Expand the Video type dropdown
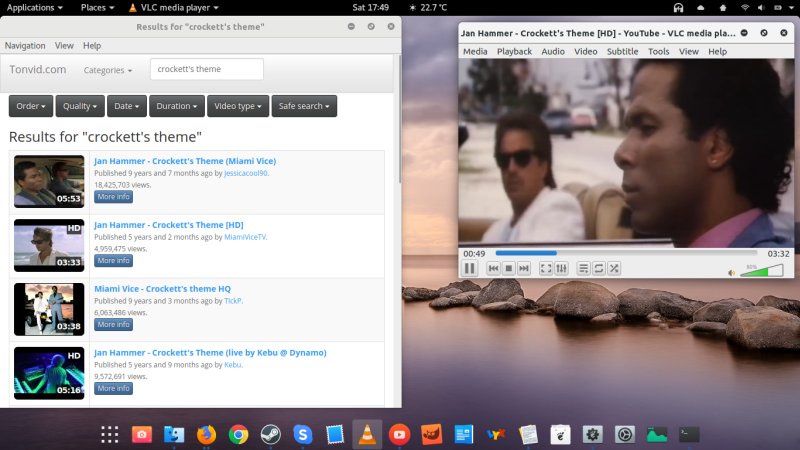Image resolution: width=800 pixels, height=450 pixels. 238,106
